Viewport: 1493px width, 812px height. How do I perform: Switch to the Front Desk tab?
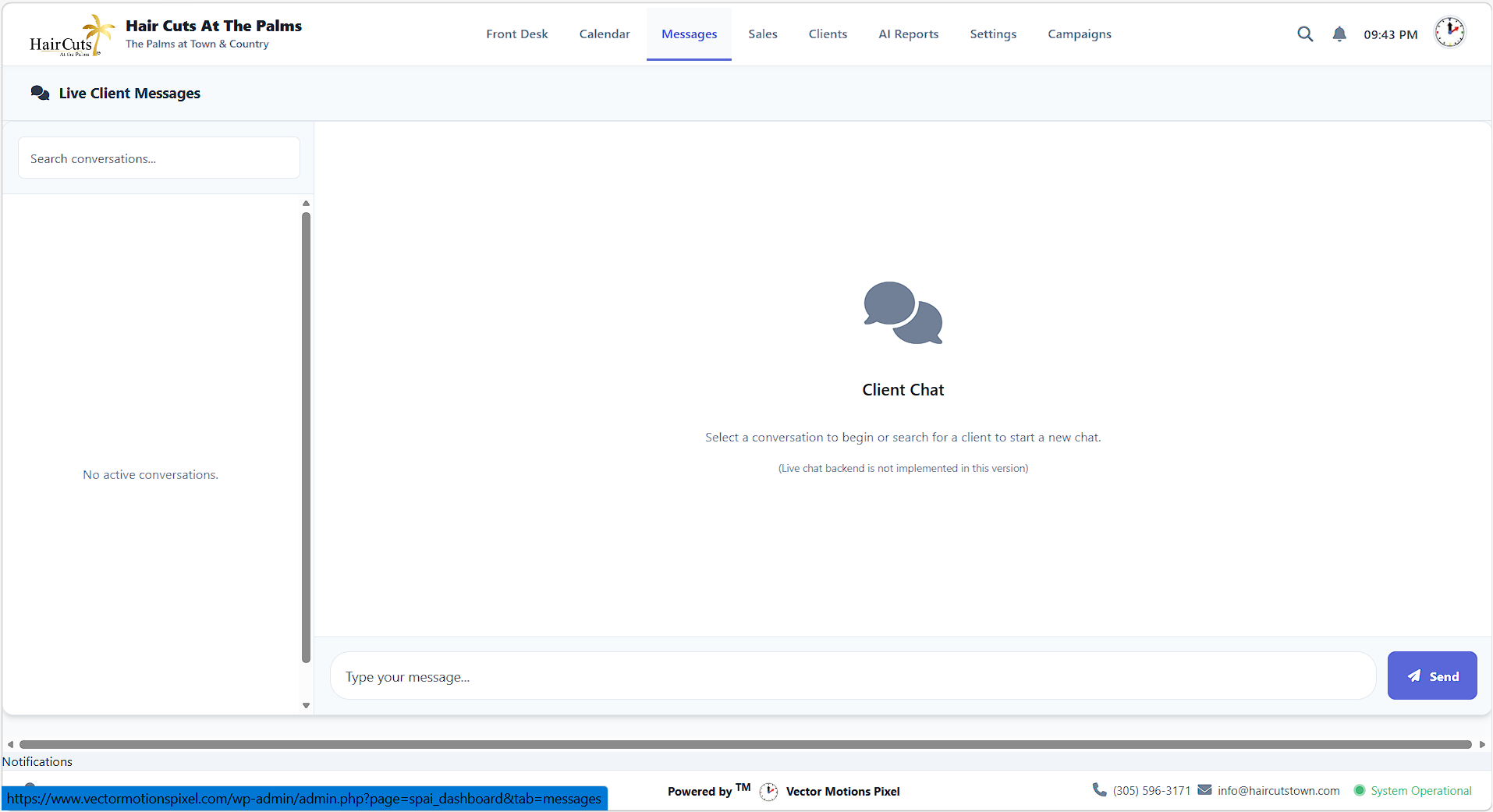516,34
